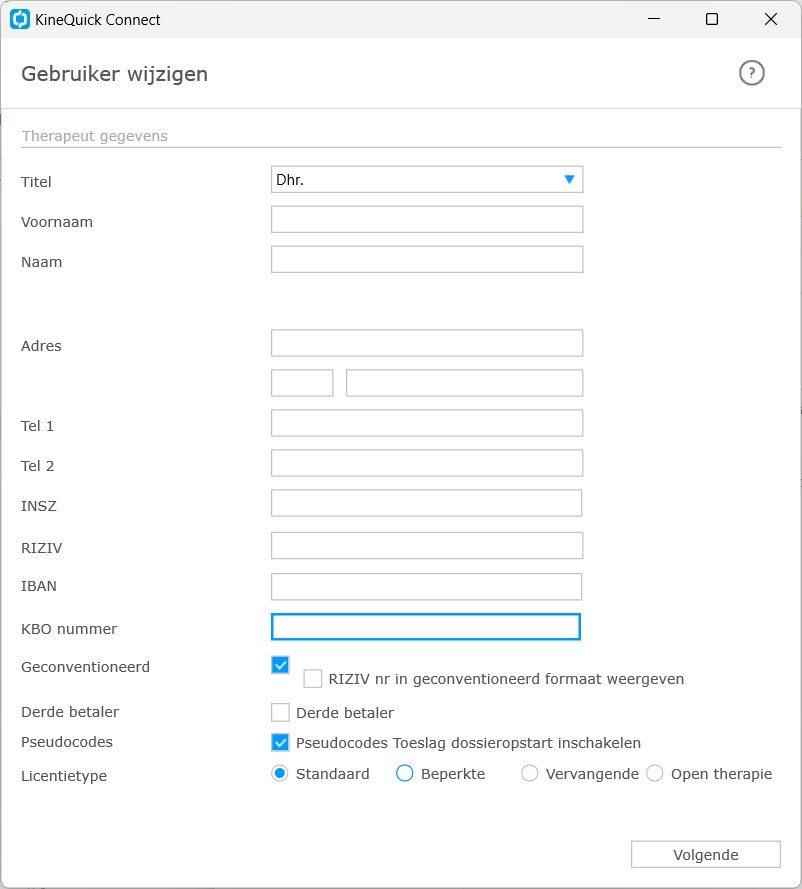Image resolution: width=802 pixels, height=889 pixels.
Task: Focus the Voornaam text field
Action: click(427, 219)
